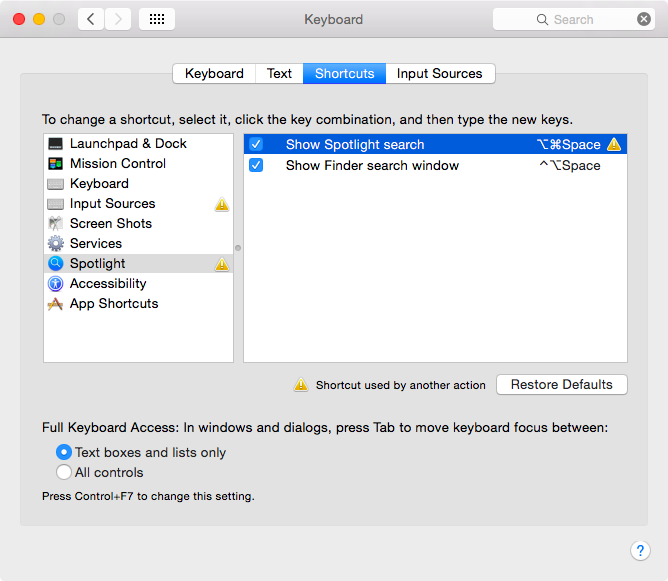Uncheck Show Finder search window checkbox
The height and width of the screenshot is (581, 668).
point(256,165)
